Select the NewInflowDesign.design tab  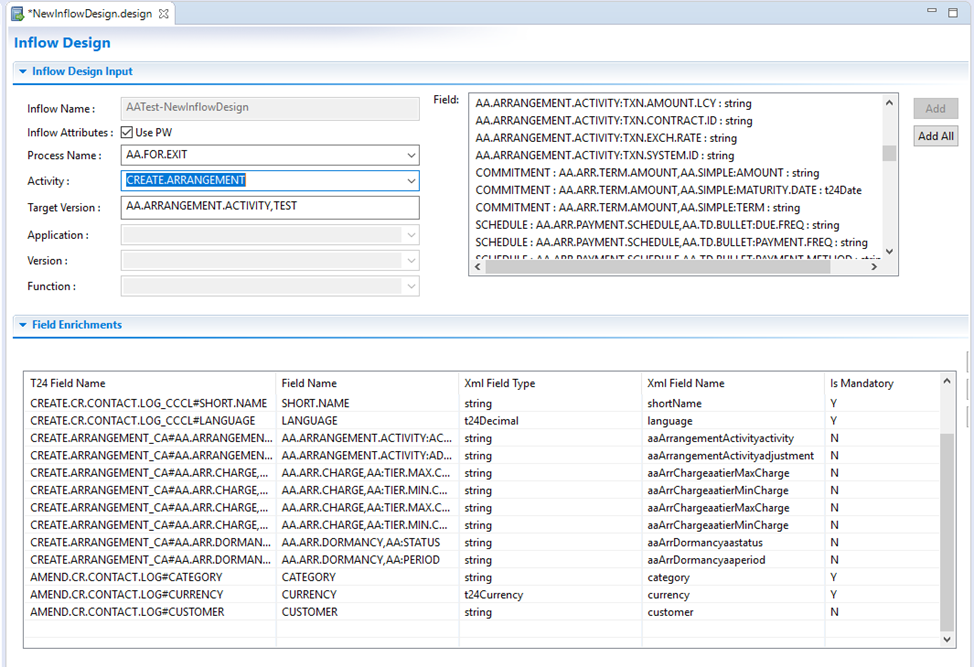[x=90, y=12]
